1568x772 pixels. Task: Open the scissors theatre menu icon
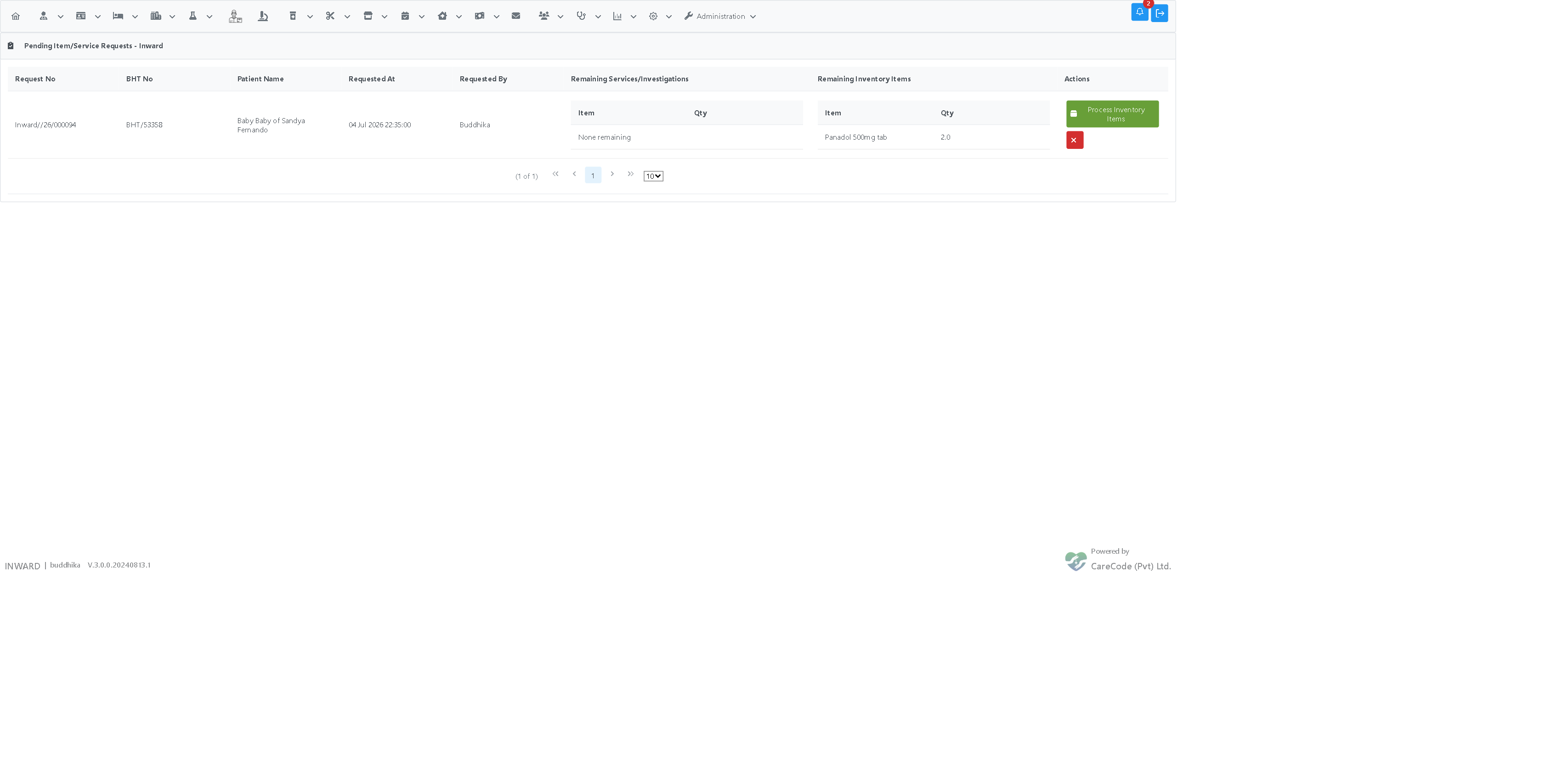(x=330, y=17)
